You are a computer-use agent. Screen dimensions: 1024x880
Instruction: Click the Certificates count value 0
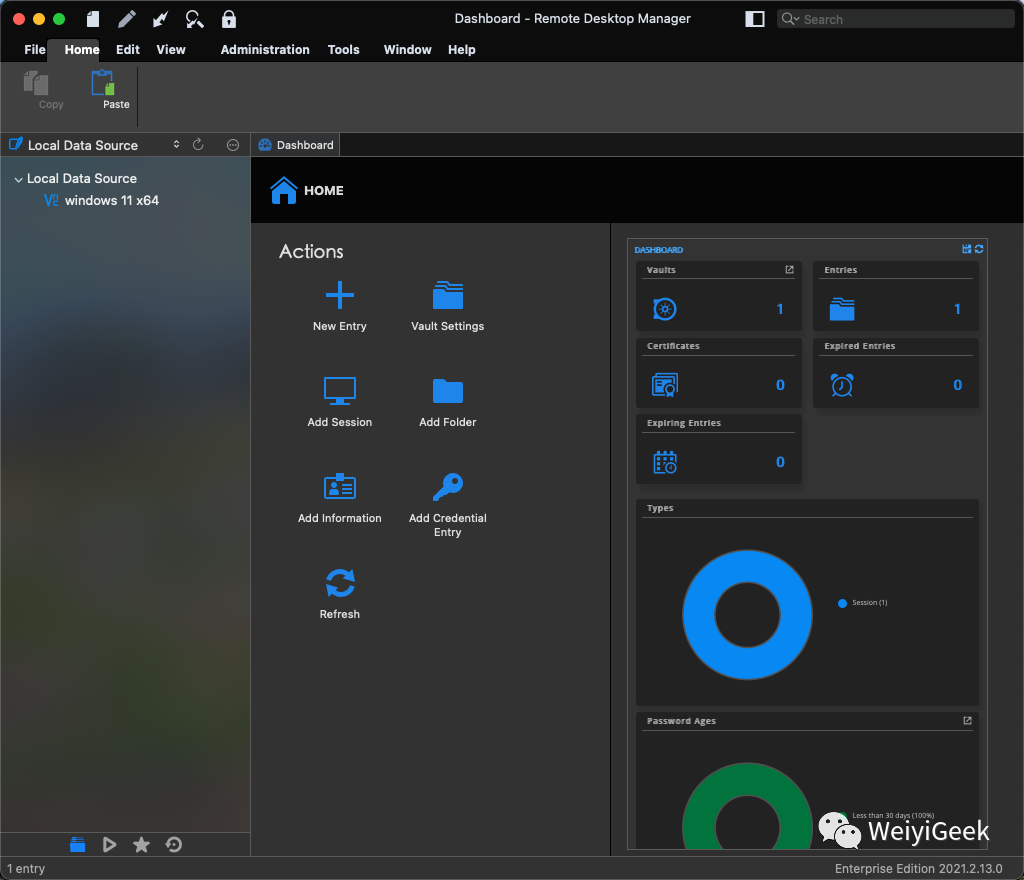click(780, 385)
